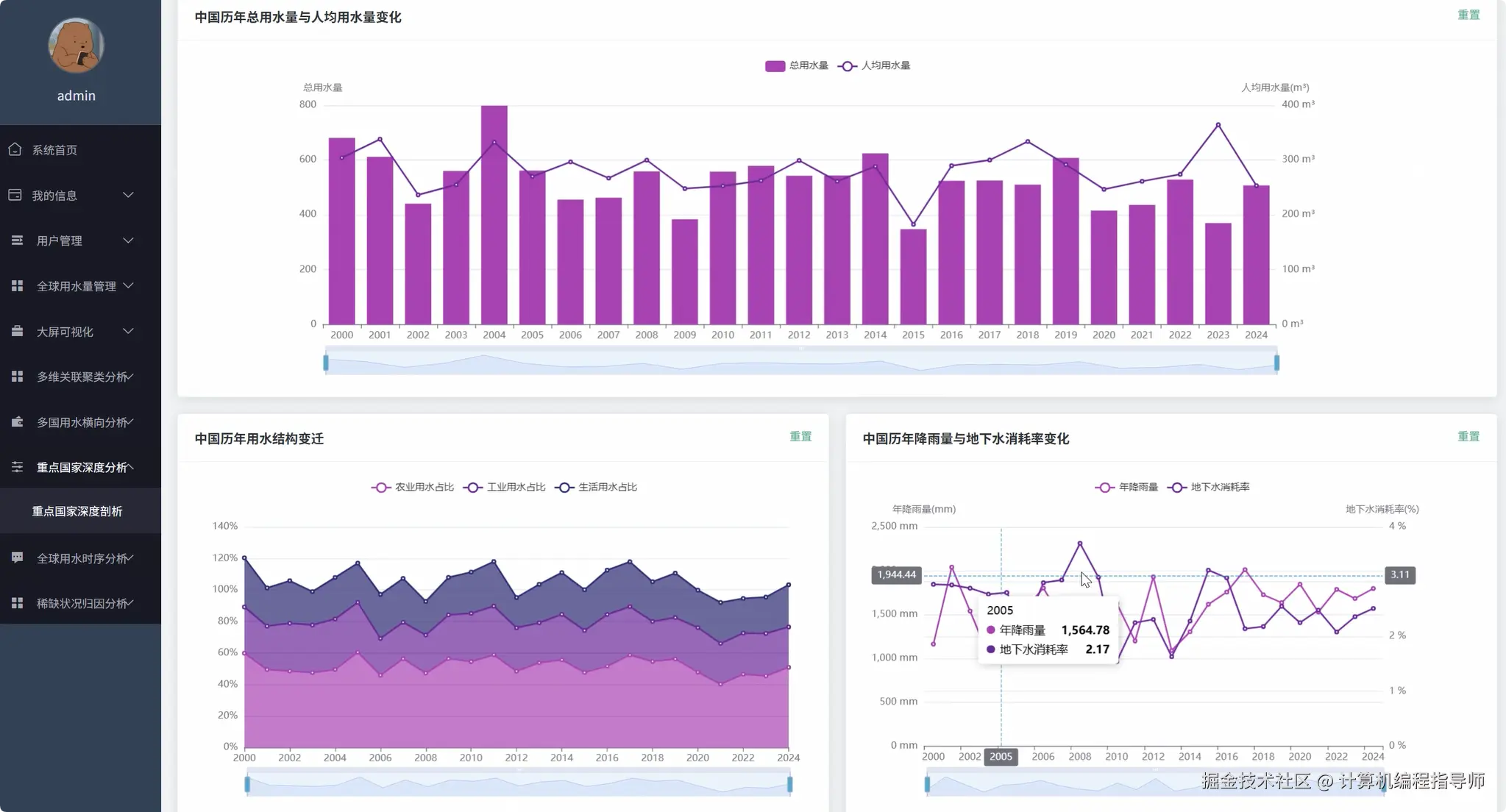
Task: Click right zoom handle of top chart slider
Action: point(1276,363)
